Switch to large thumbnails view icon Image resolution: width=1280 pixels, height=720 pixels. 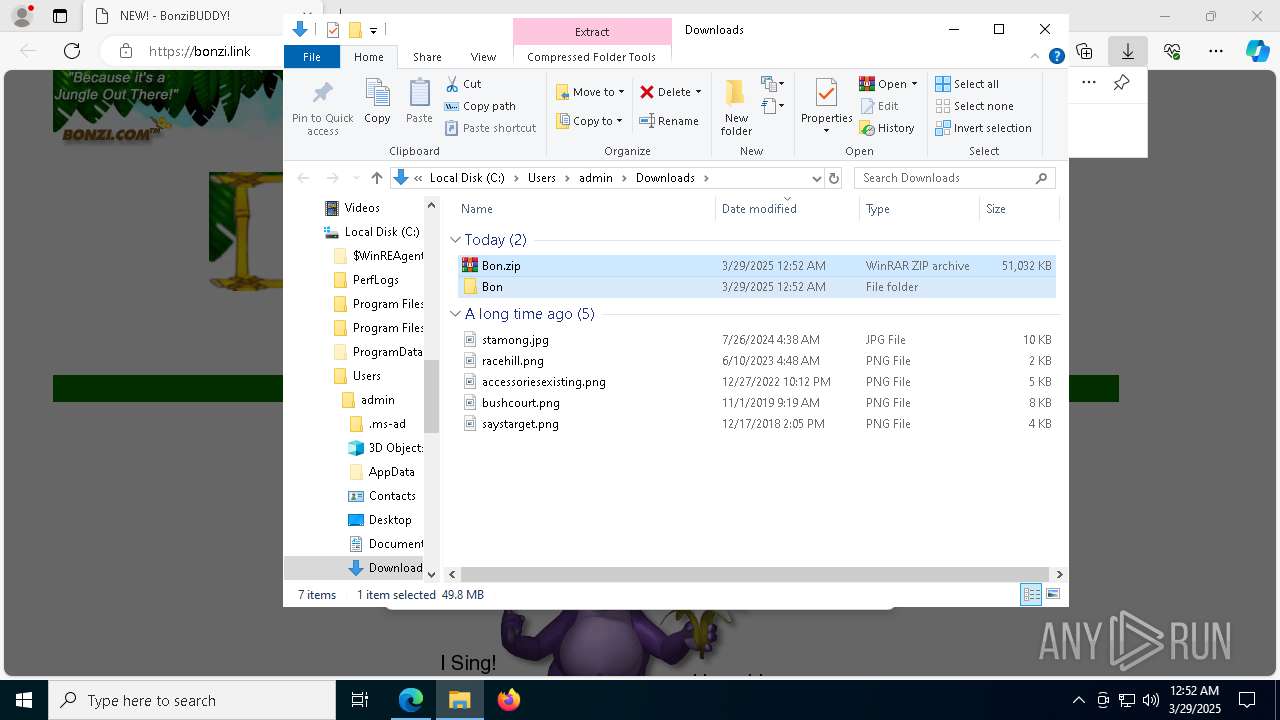[x=1053, y=595]
